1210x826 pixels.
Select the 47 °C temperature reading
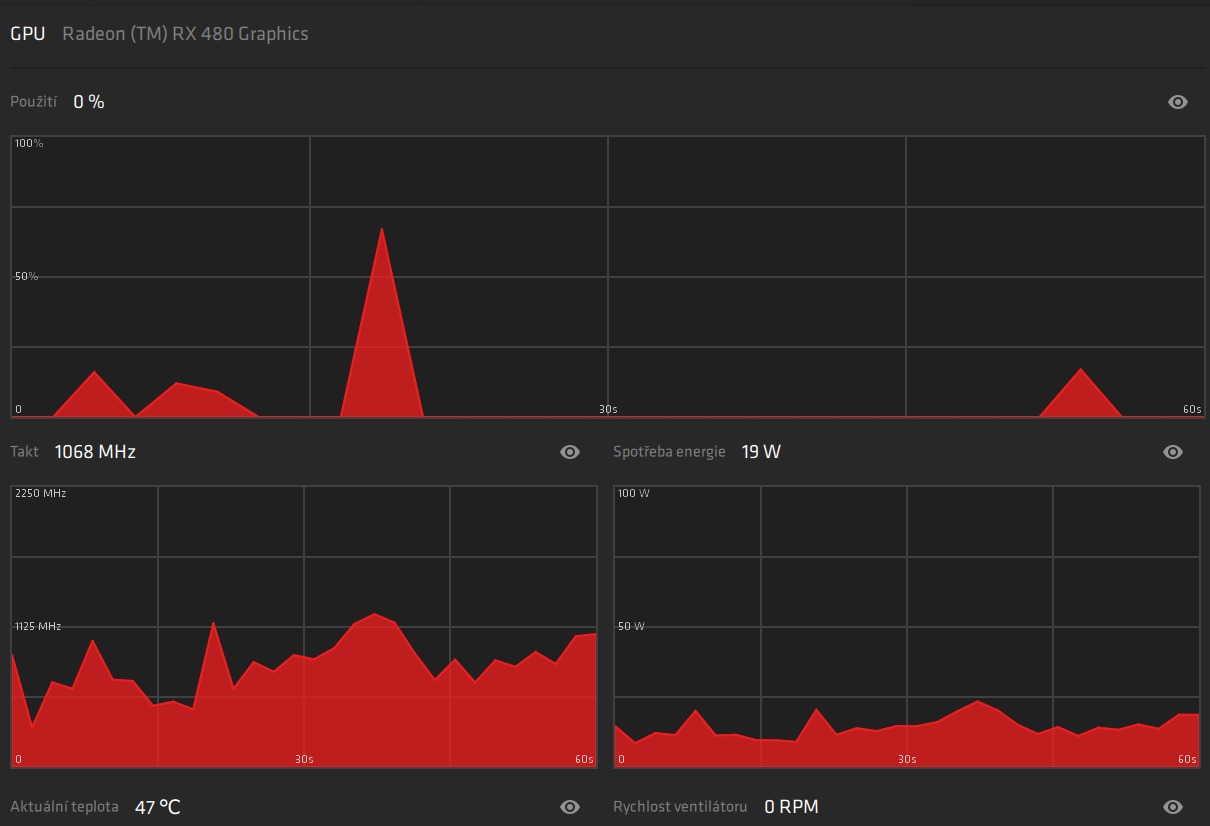pyautogui.click(x=158, y=807)
